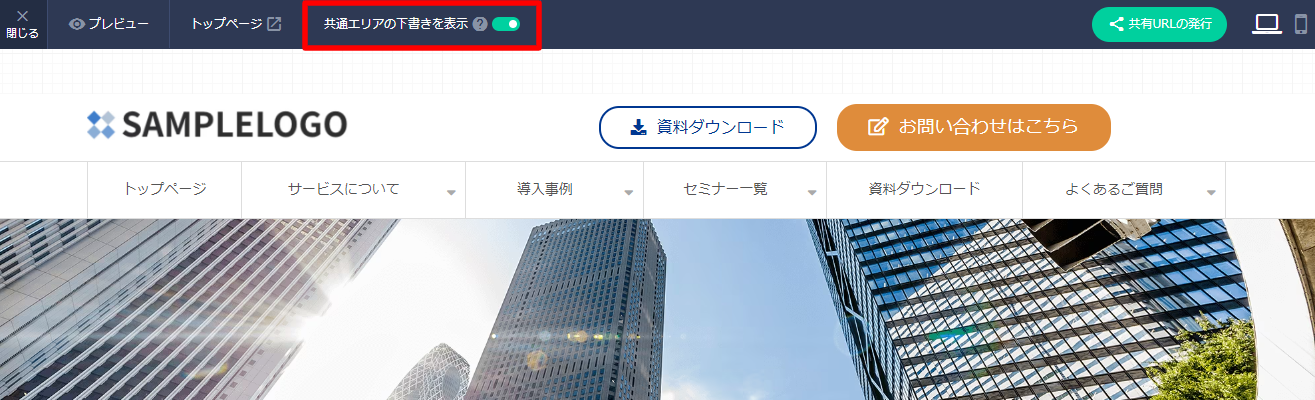Toggle 共通エリアの下書きを表示 switch off
This screenshot has height=400, width=1315.
coord(506,24)
